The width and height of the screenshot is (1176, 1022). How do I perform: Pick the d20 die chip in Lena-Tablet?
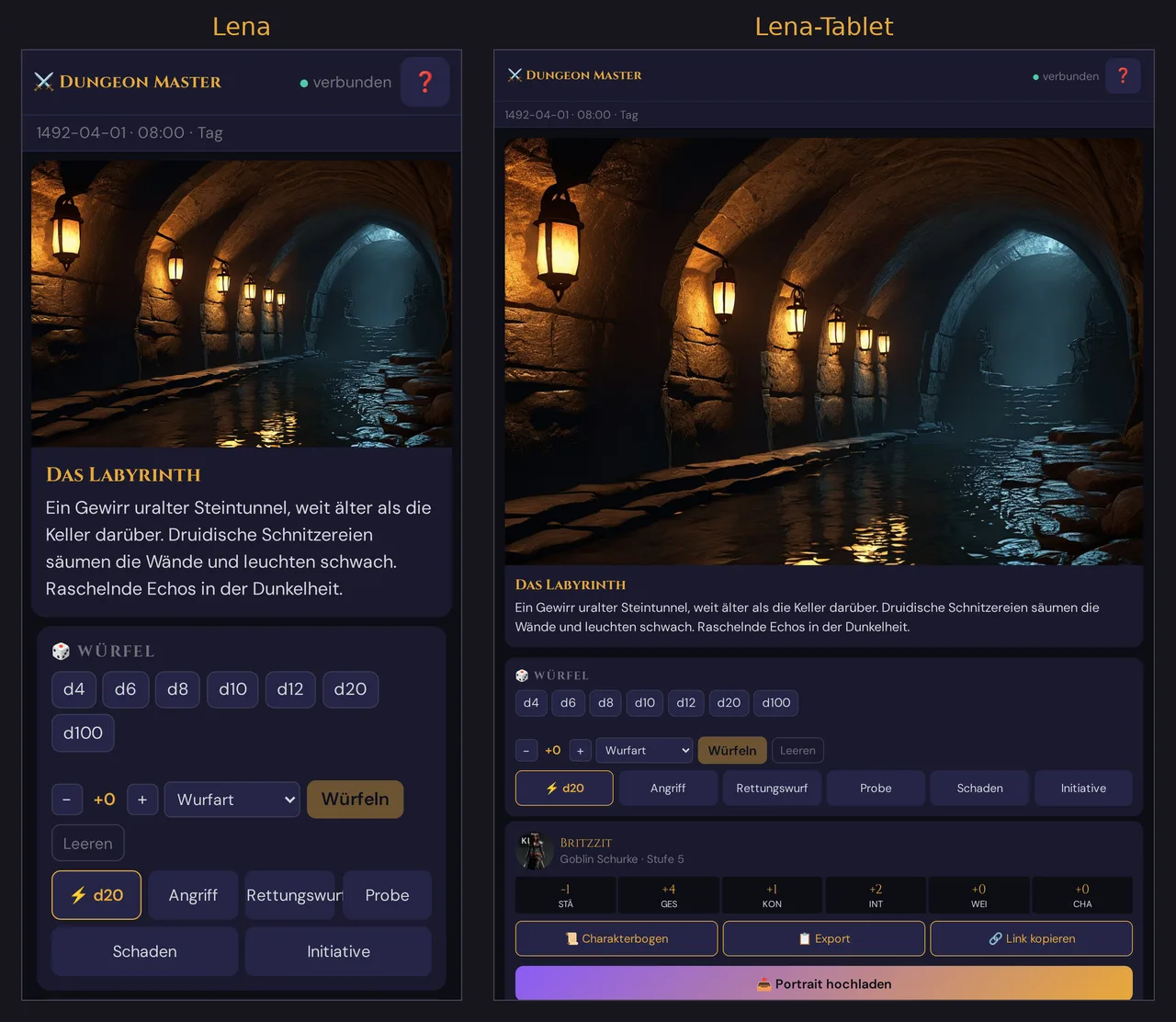(729, 703)
